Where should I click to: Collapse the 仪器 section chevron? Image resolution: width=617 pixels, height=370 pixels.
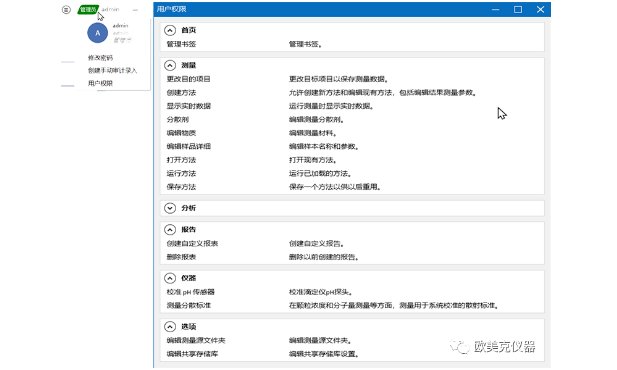[170, 278]
